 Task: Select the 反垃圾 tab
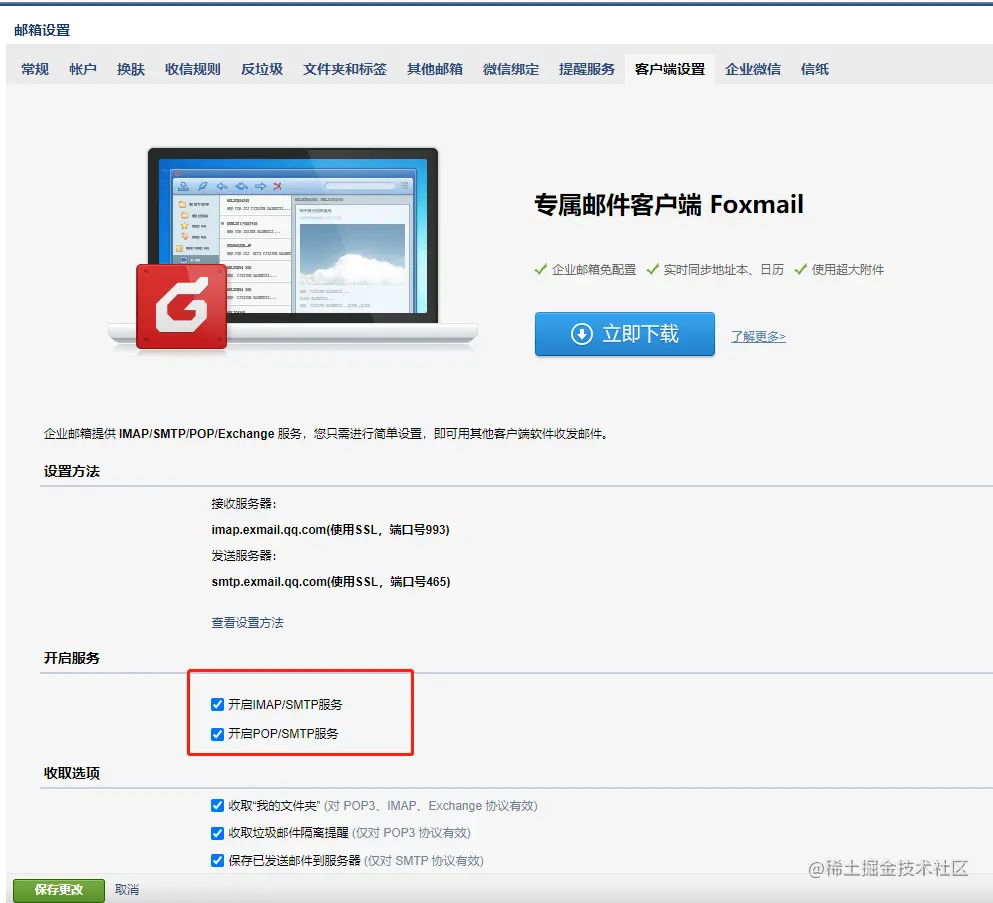262,69
